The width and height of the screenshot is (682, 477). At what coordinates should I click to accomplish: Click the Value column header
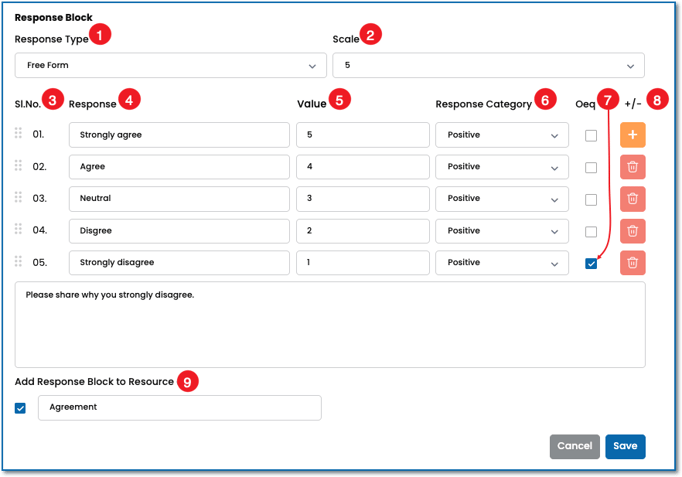point(311,104)
